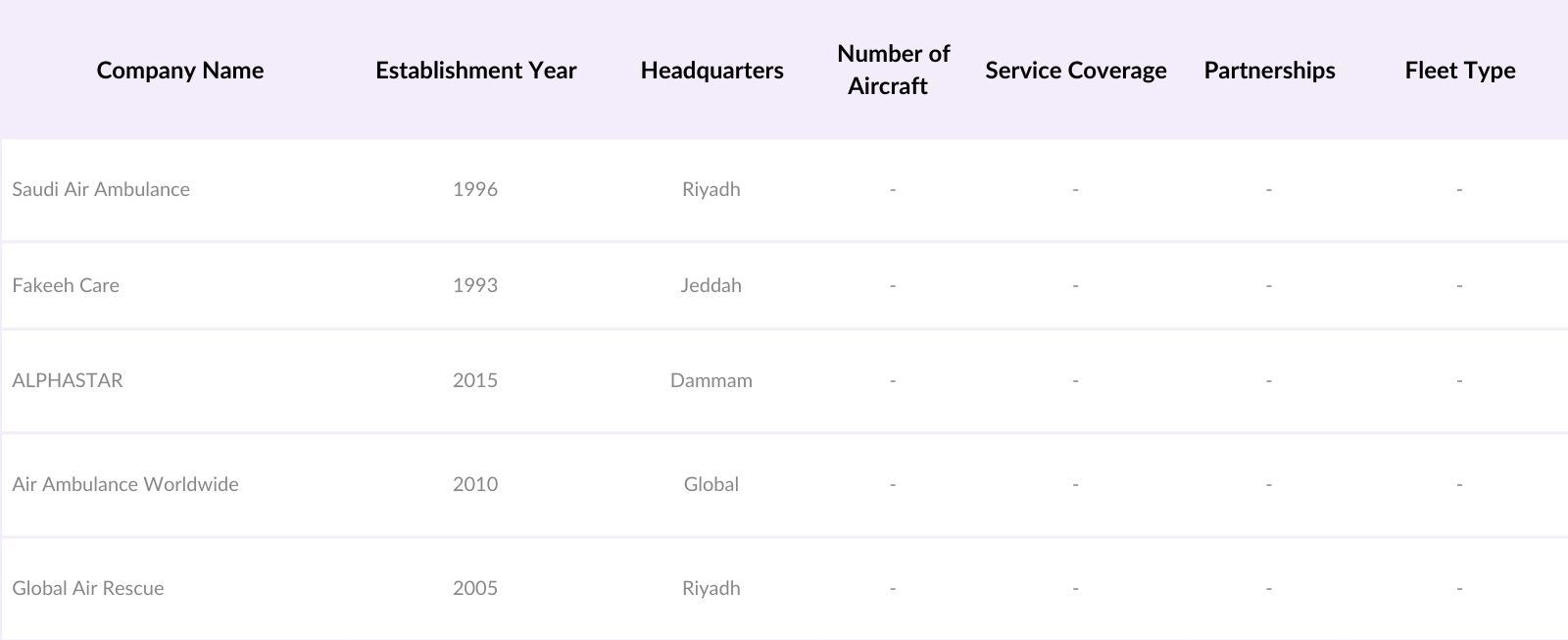Select the Saudi Air Ambulance company name

click(101, 189)
